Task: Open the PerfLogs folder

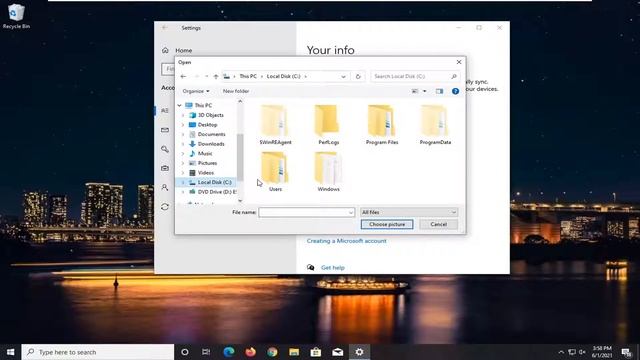Action: point(328,124)
